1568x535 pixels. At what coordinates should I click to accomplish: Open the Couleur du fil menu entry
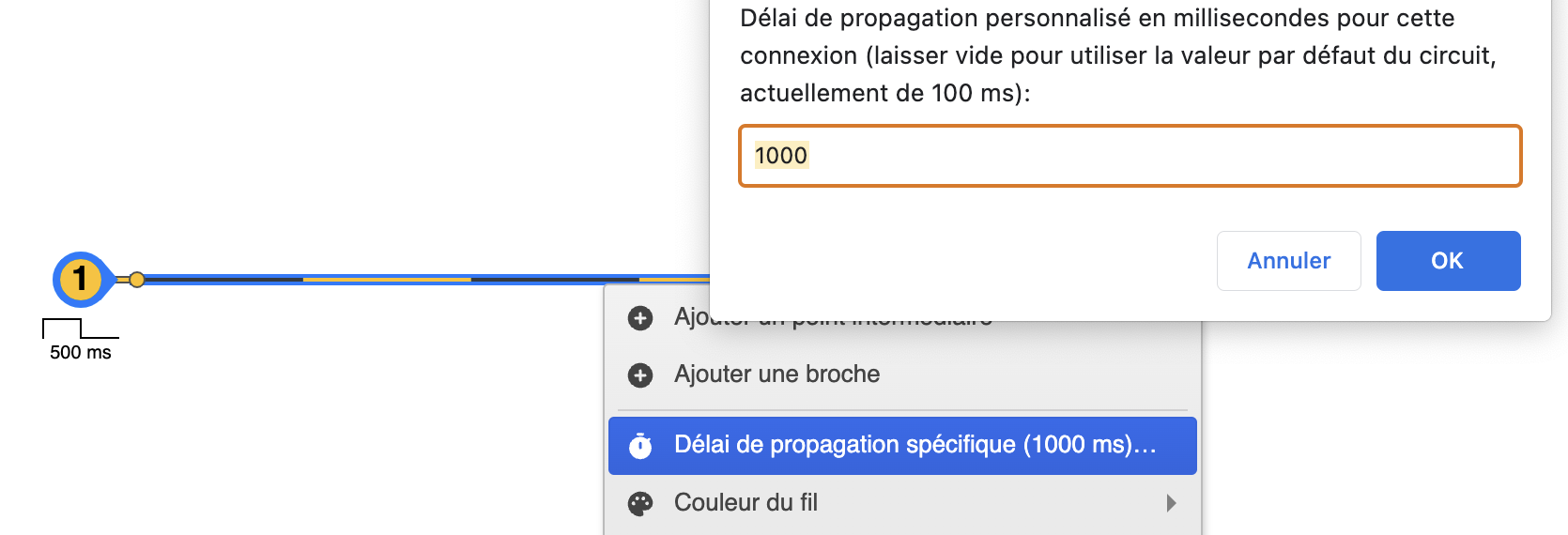tap(746, 503)
